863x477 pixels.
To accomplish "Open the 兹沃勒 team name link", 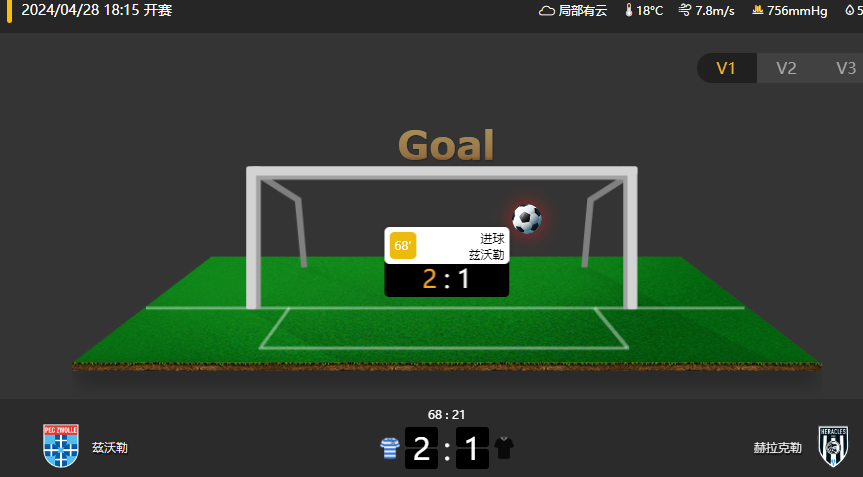I will click(x=110, y=448).
